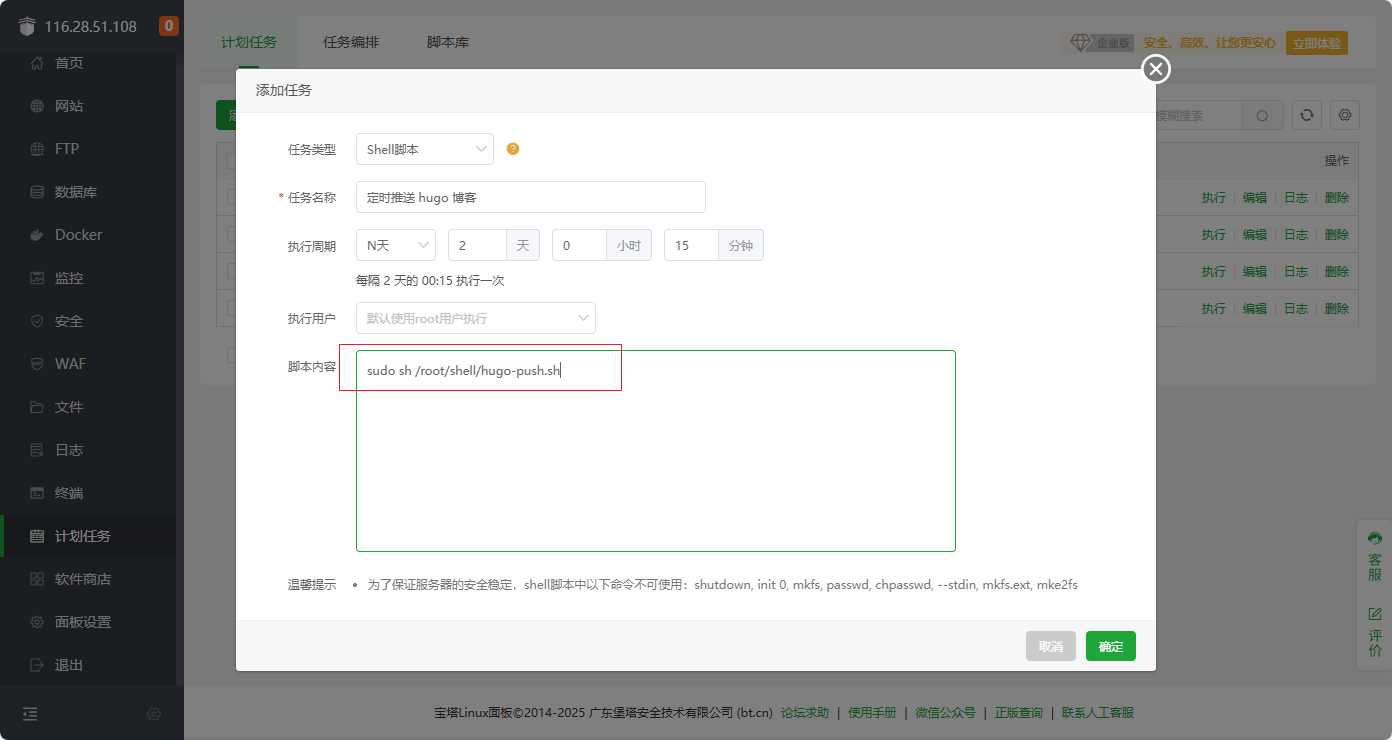Open the 微信公众号 footer link
Screen dimensions: 1392x740
point(946,713)
